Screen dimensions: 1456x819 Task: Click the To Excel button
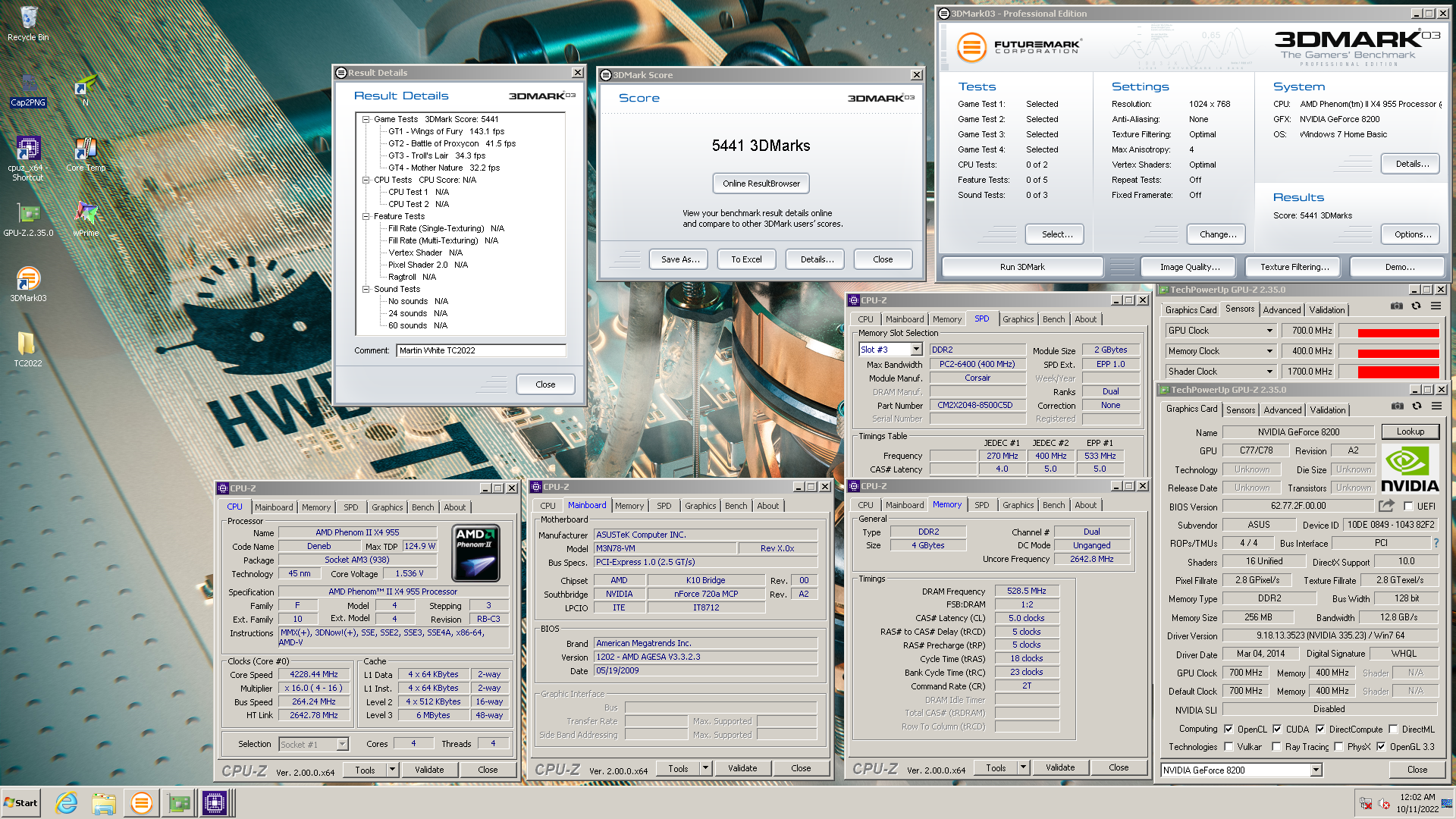click(x=746, y=259)
